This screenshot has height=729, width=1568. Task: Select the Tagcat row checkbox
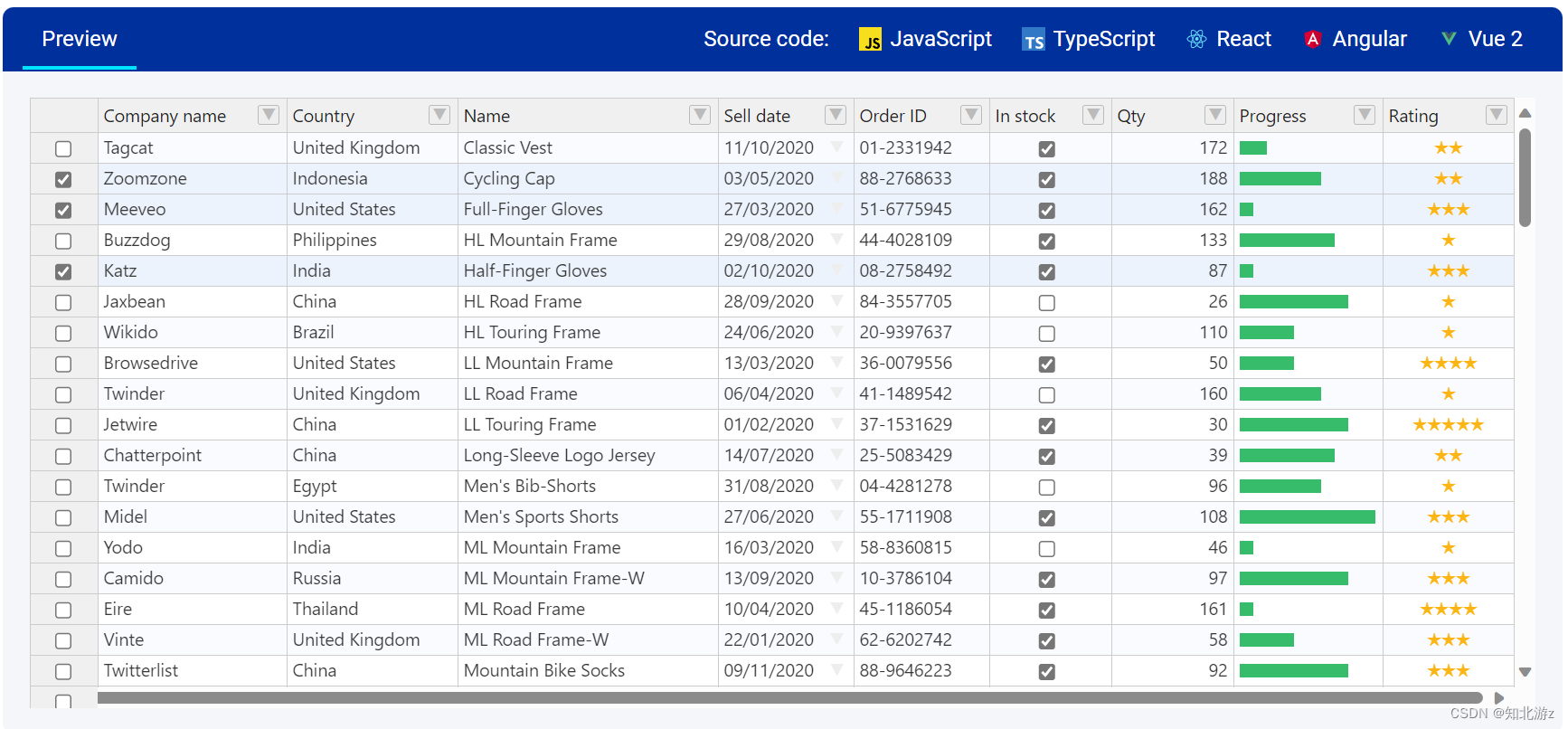coord(63,148)
